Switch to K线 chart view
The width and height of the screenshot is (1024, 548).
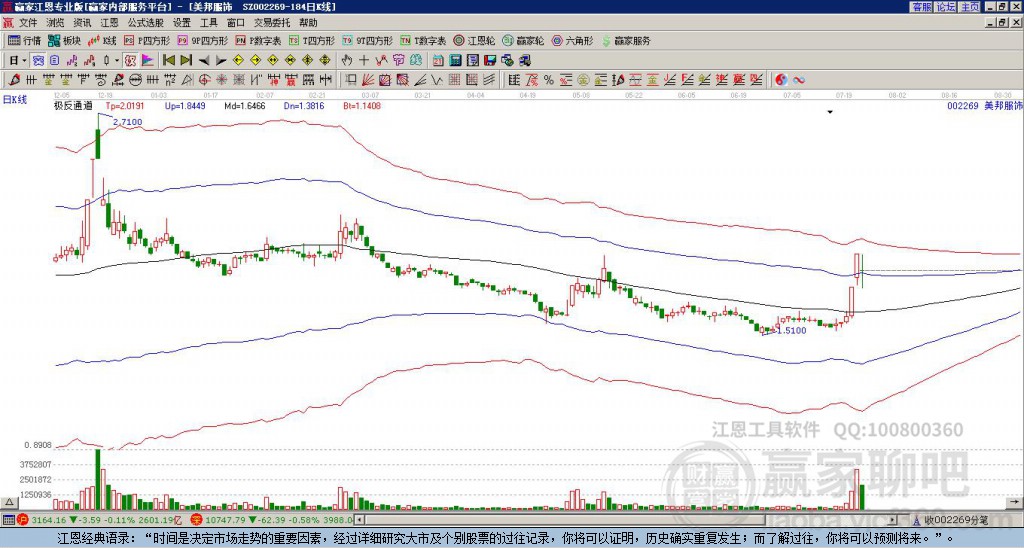coord(102,40)
